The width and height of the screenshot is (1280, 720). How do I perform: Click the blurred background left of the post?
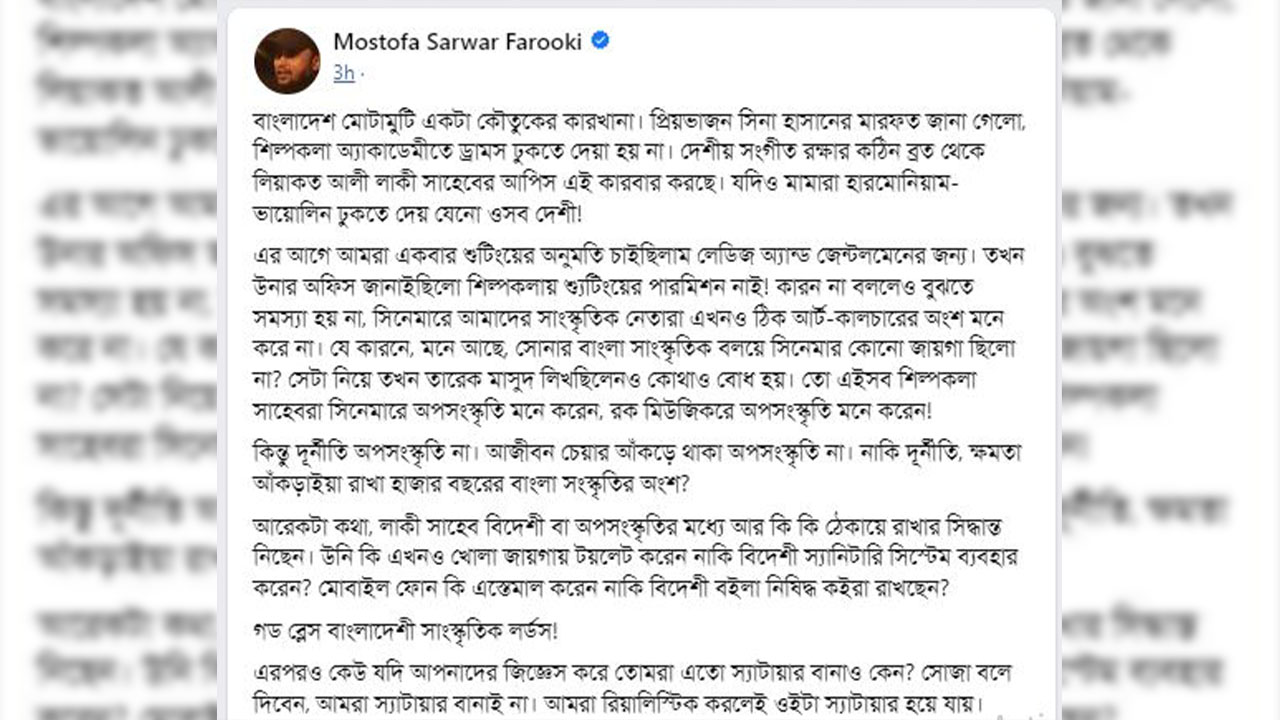click(x=110, y=360)
